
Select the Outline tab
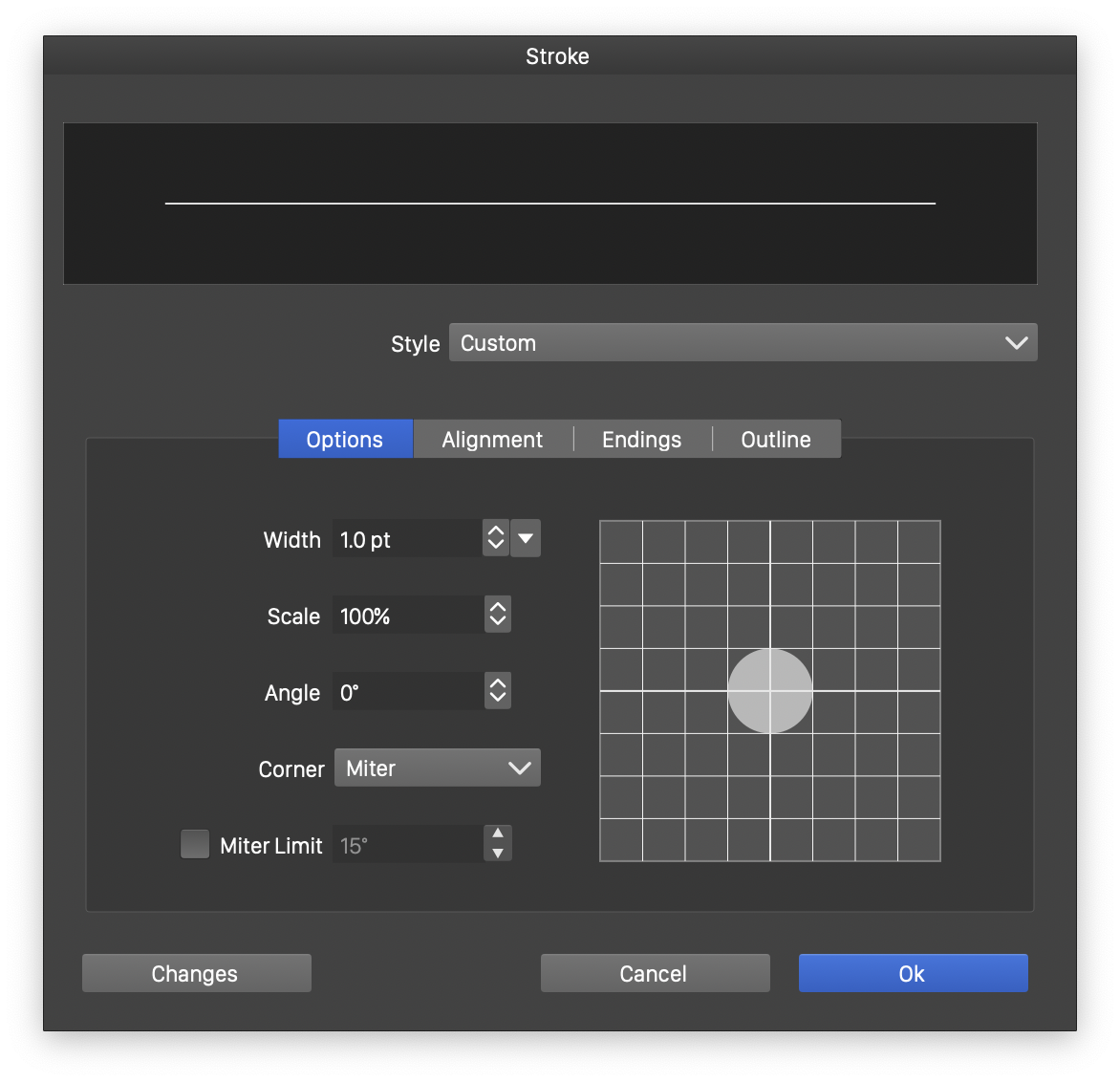click(x=776, y=439)
